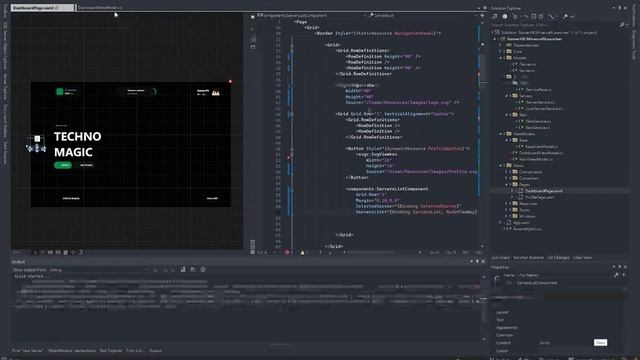The height and width of the screenshot is (360, 640).
Task: Collapse the Views folder
Action: coord(500,165)
